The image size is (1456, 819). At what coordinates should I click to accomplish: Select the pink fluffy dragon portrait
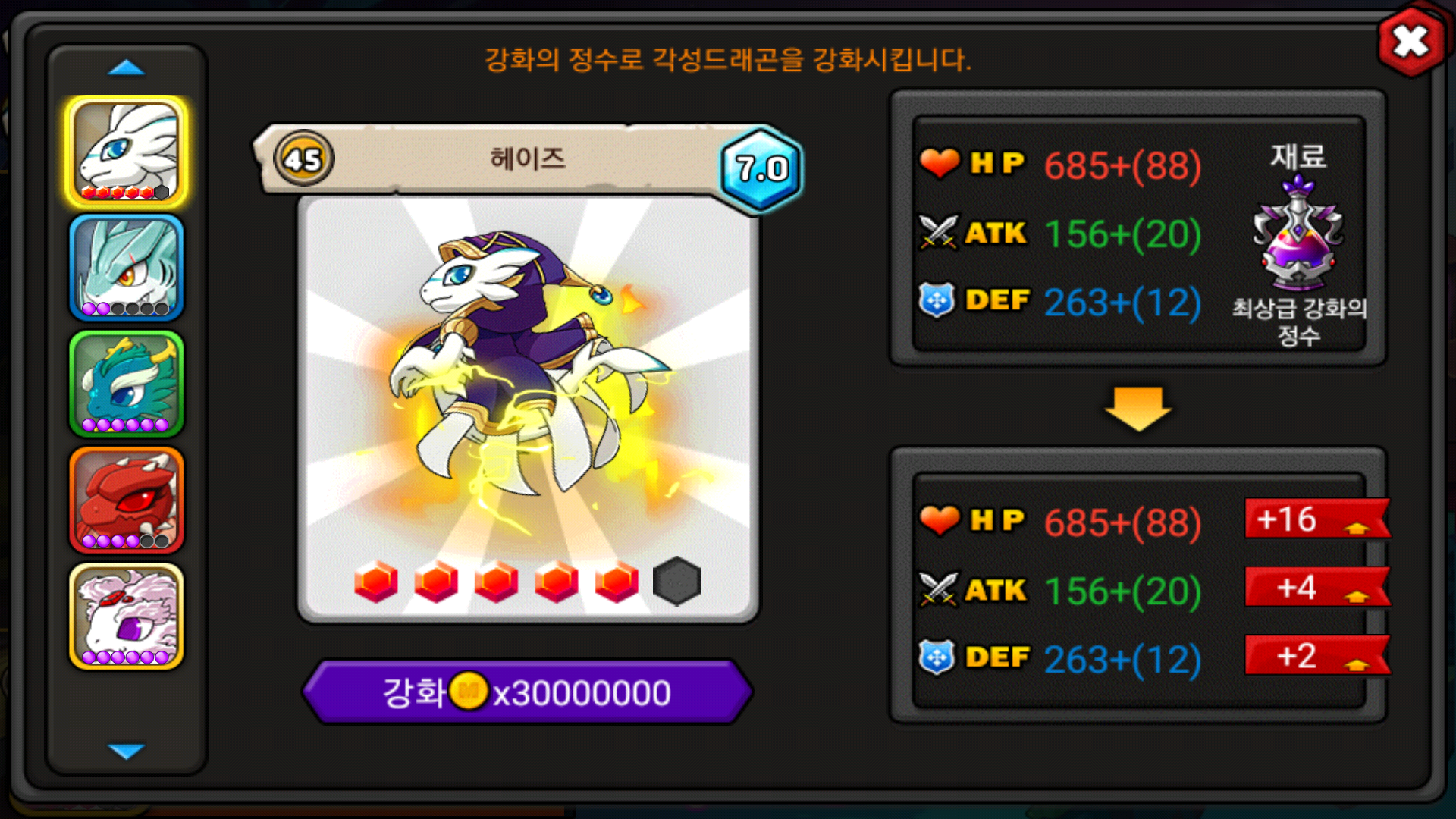click(127, 616)
